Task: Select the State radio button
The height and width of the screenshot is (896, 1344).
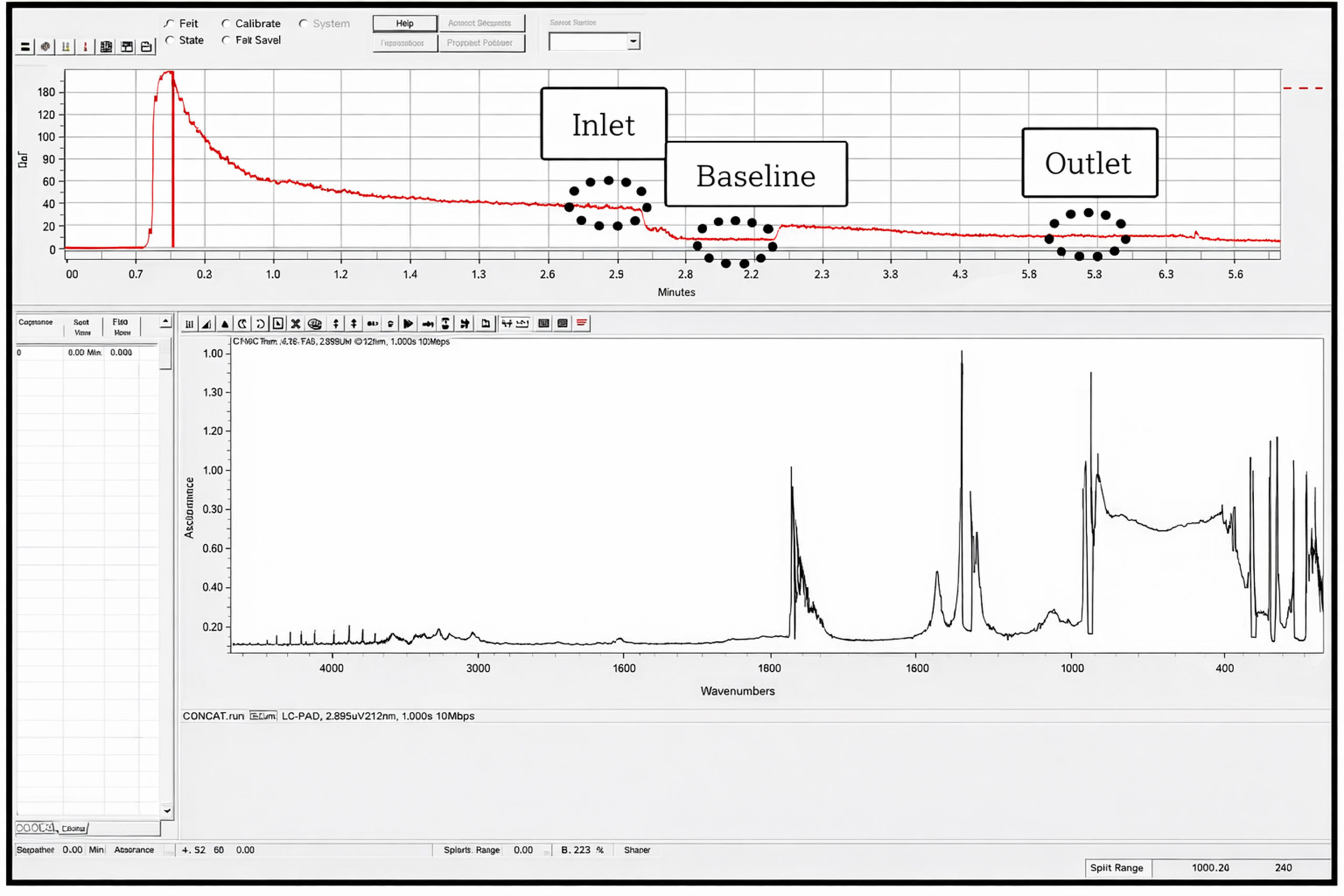Action: point(170,40)
